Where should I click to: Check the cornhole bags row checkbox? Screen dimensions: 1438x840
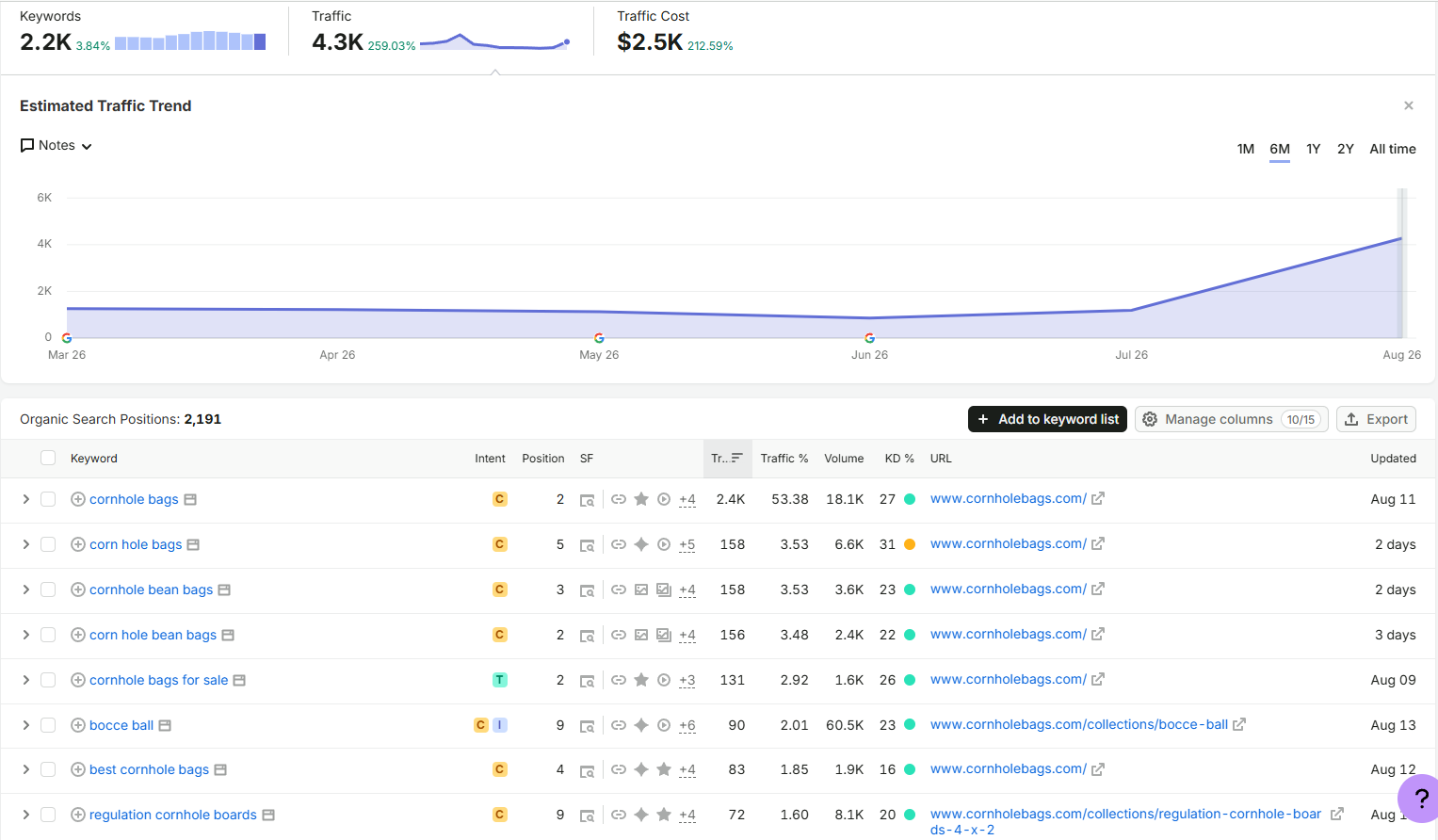click(x=48, y=499)
